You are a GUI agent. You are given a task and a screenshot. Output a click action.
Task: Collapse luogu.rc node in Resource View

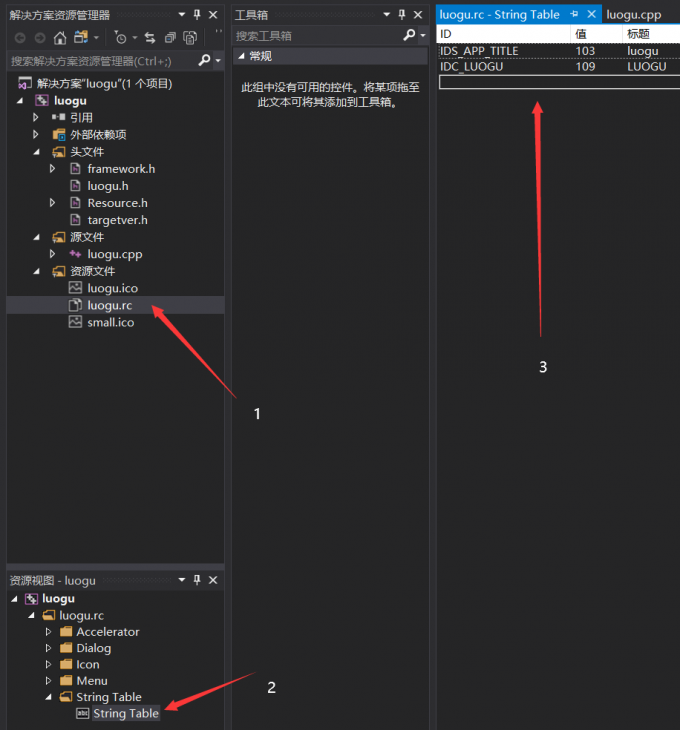pos(31,615)
